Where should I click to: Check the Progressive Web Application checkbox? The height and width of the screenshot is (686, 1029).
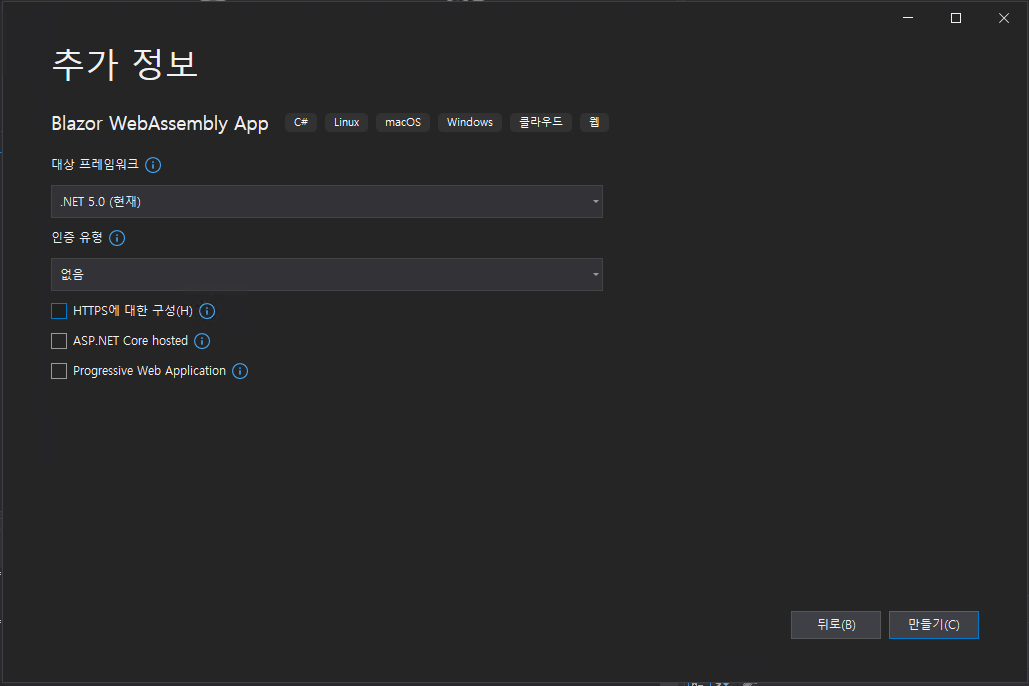(x=59, y=371)
